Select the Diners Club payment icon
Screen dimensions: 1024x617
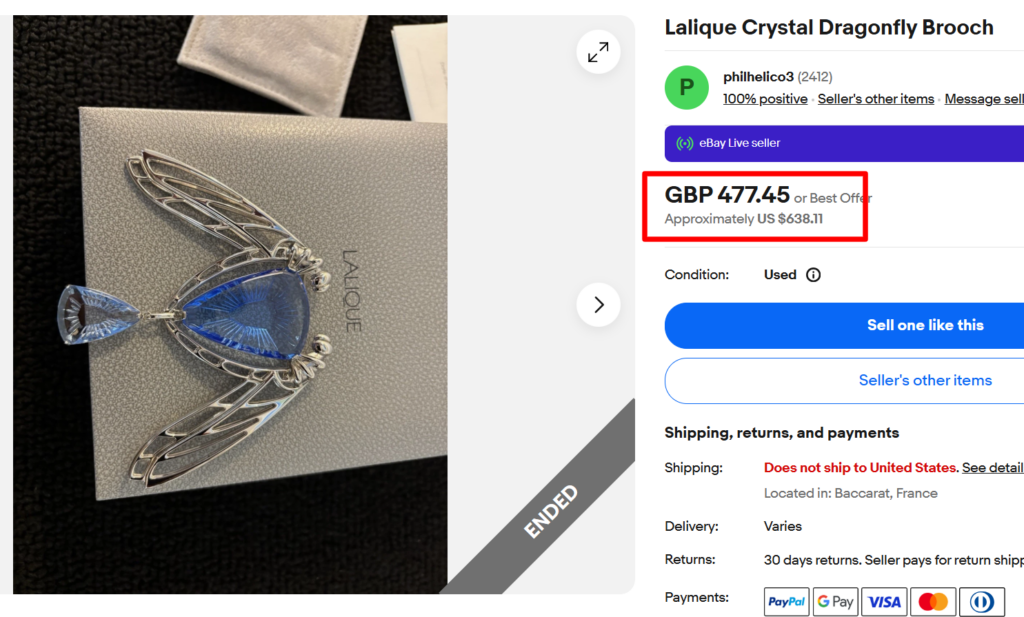[x=981, y=601]
